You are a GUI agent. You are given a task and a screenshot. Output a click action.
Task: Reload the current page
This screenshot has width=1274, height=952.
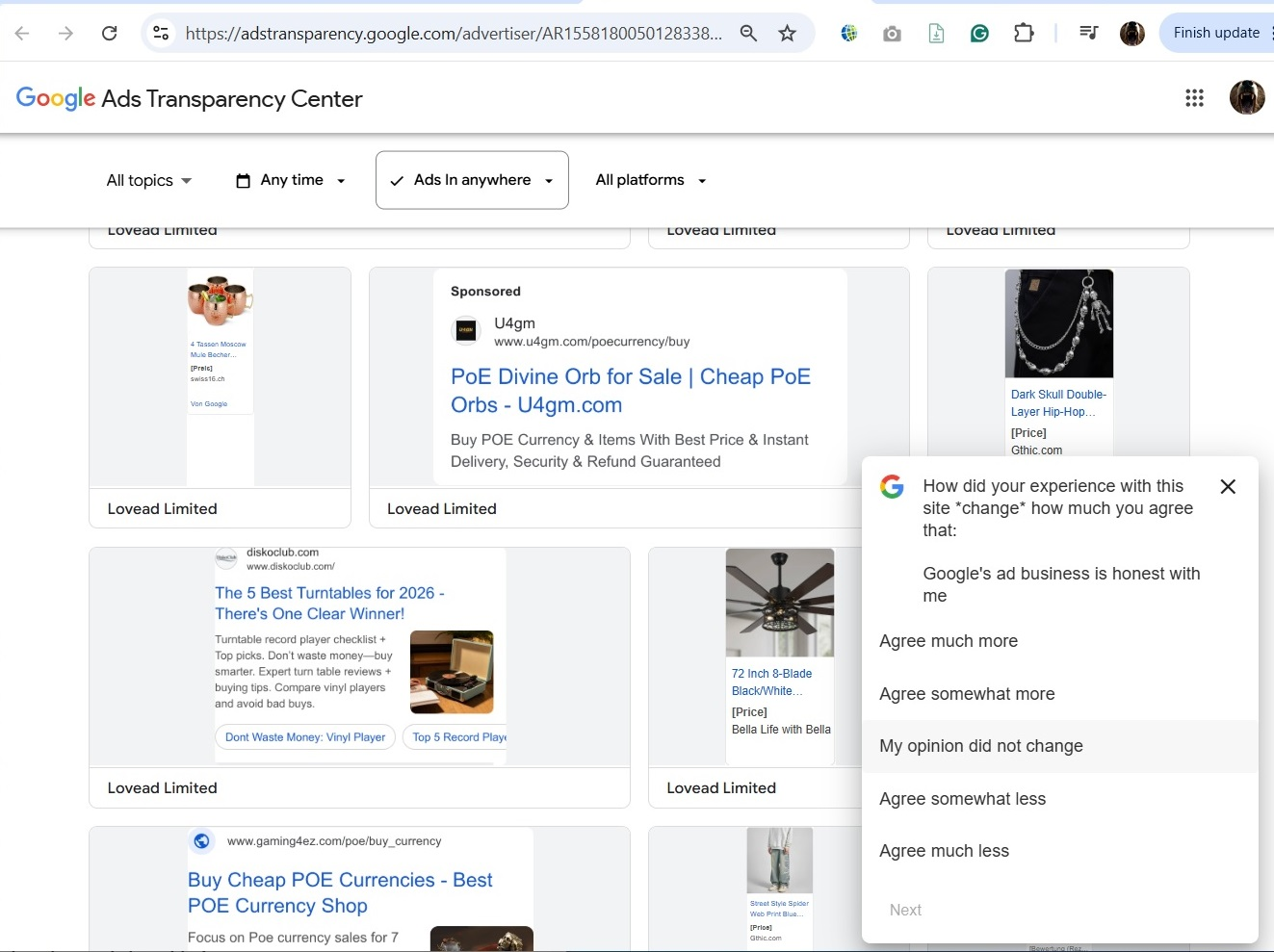110,34
